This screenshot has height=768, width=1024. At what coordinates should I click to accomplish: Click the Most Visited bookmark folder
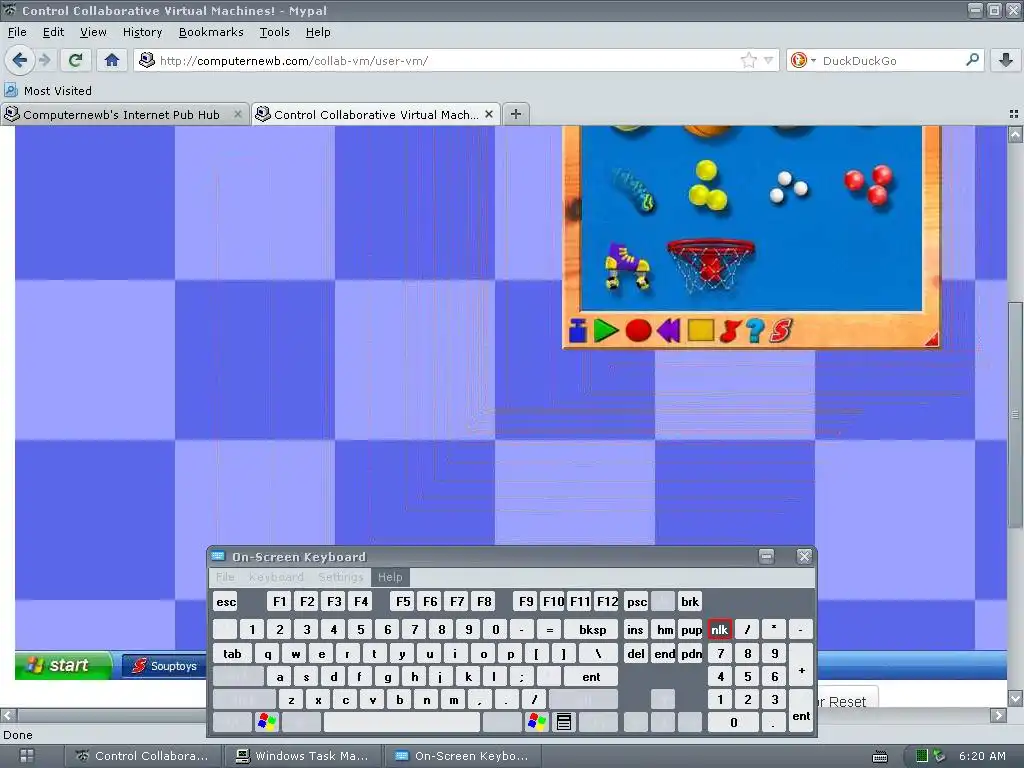click(x=48, y=91)
